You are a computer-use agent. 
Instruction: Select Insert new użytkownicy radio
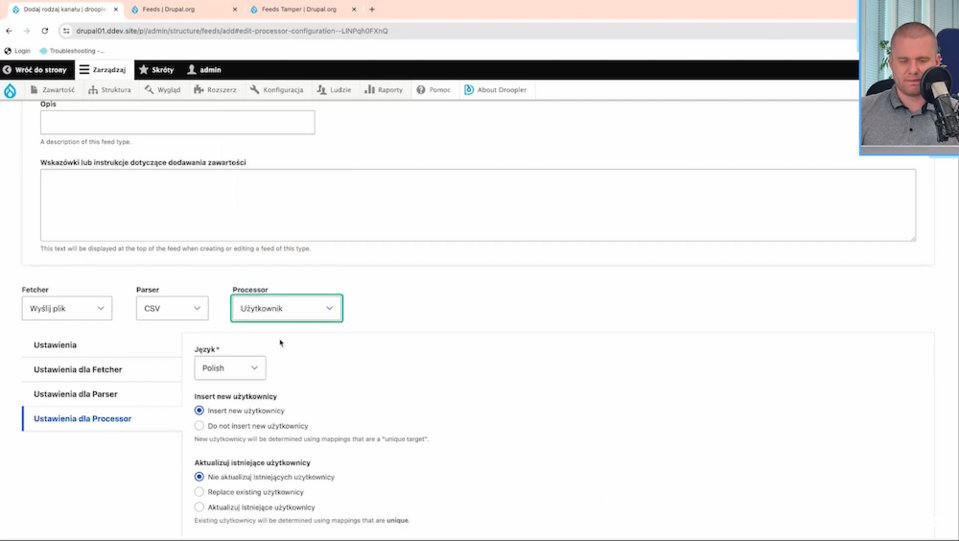[x=199, y=410]
